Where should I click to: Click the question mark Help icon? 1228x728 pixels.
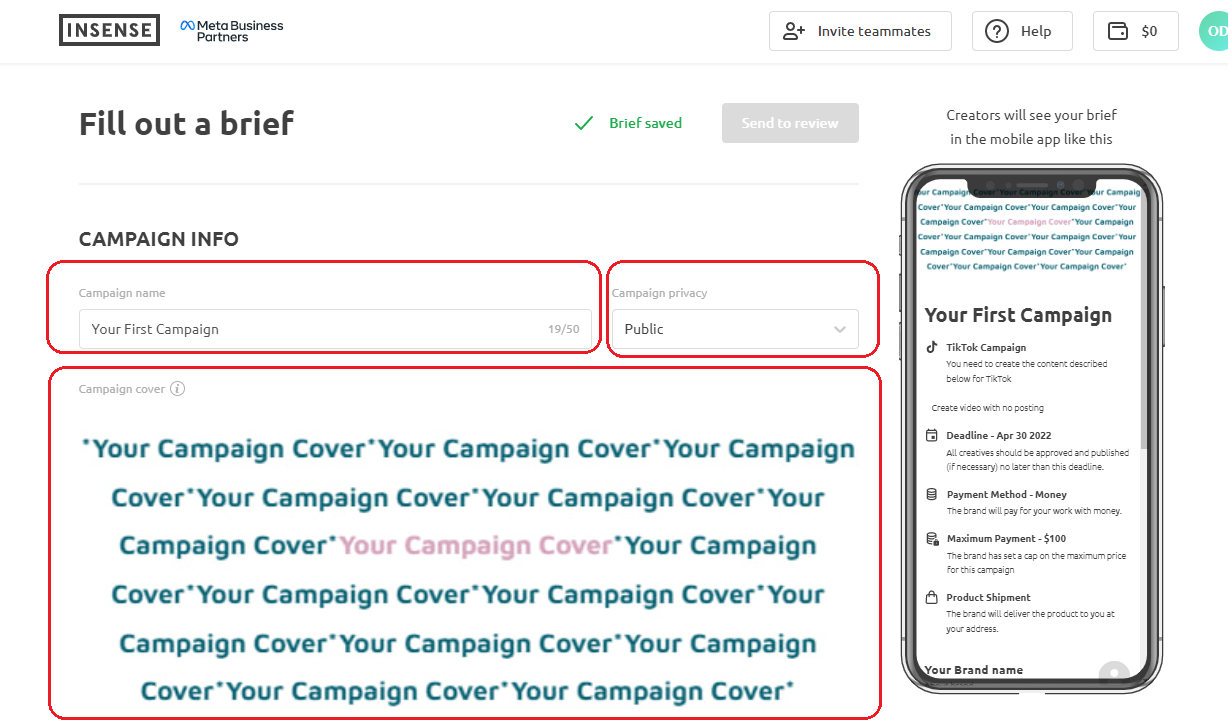click(997, 31)
